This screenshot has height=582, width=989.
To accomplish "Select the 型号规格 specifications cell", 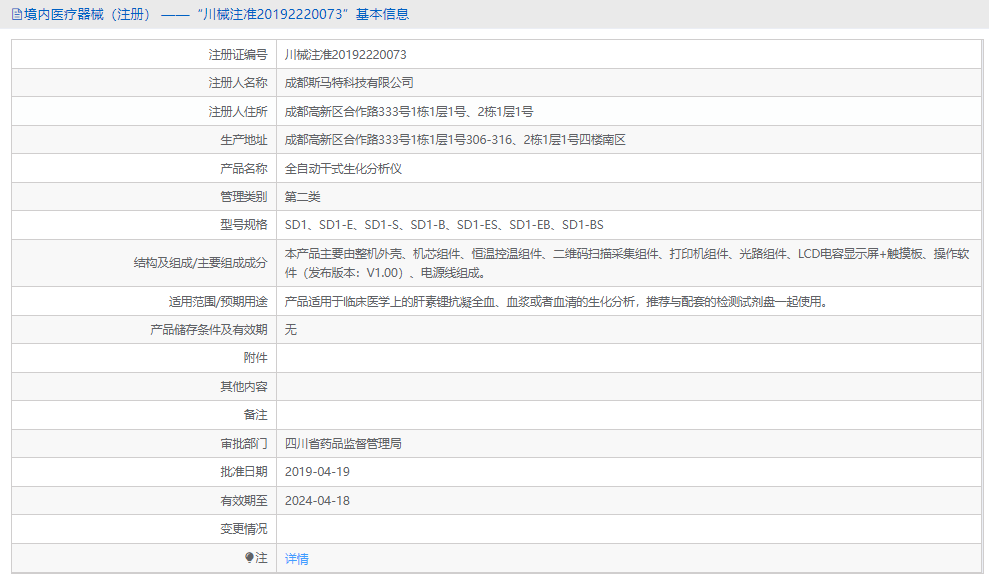I will (440, 224).
